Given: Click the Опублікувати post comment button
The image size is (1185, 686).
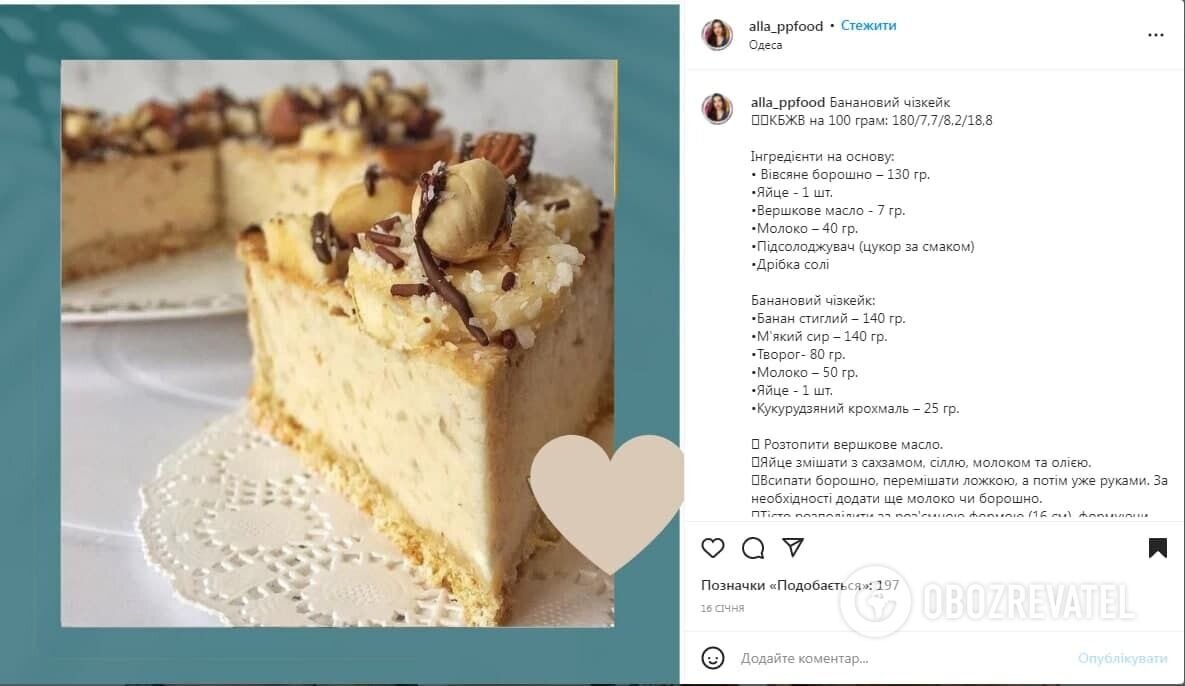Looking at the screenshot, I should [x=1122, y=659].
